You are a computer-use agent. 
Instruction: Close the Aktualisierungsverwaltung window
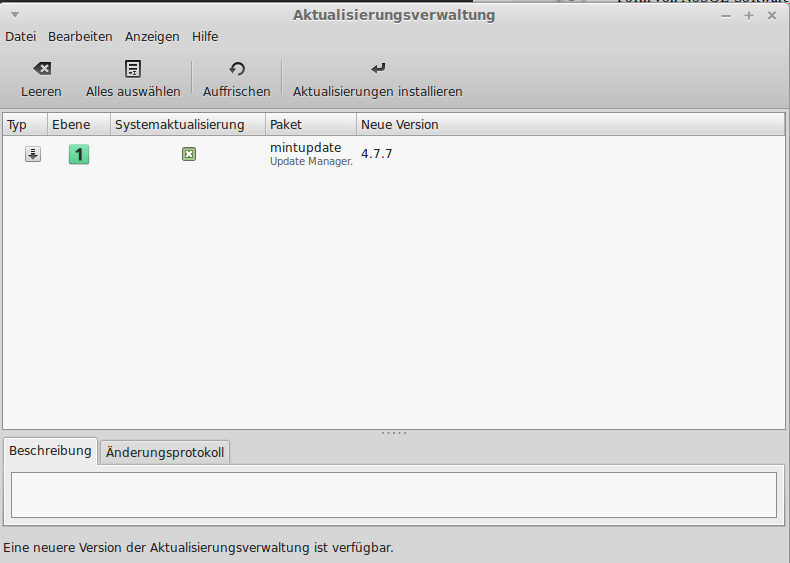coord(772,16)
